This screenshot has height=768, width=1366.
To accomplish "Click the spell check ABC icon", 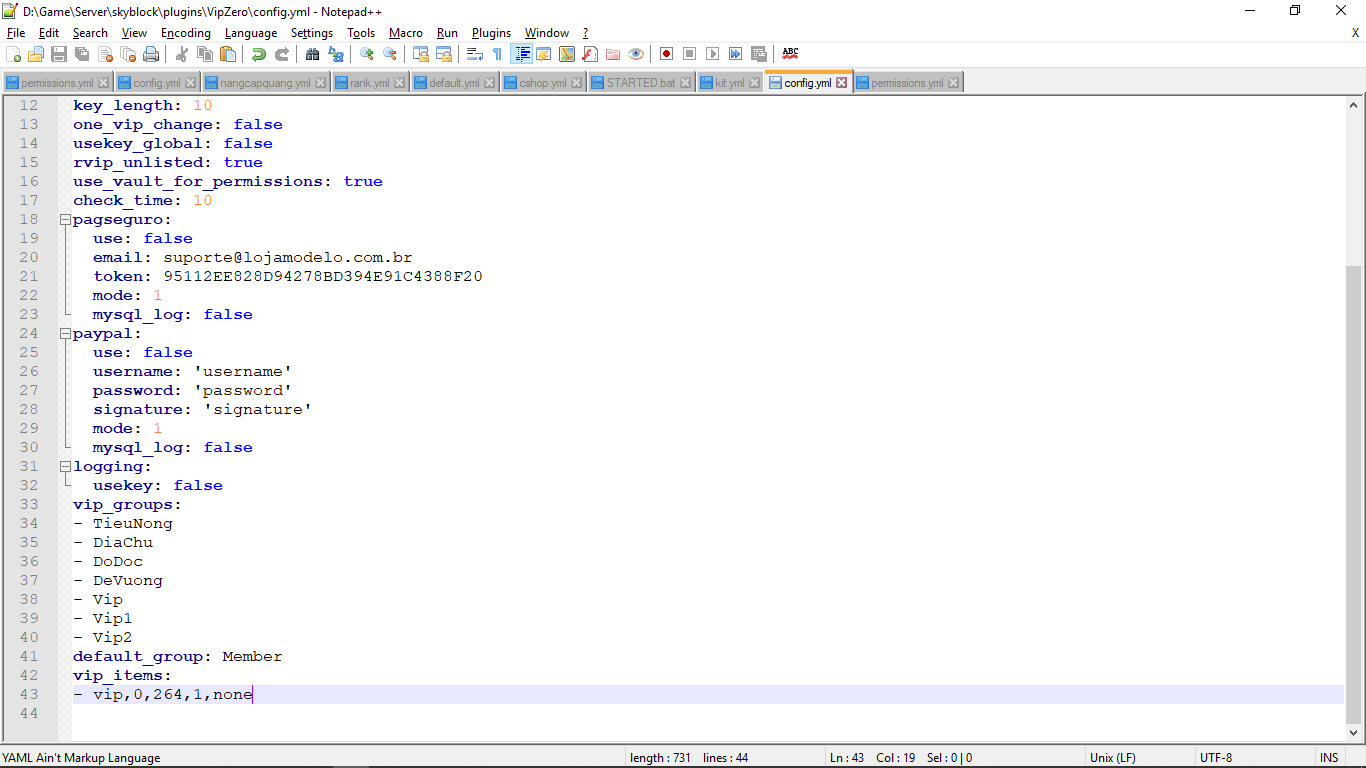I will (x=790, y=54).
